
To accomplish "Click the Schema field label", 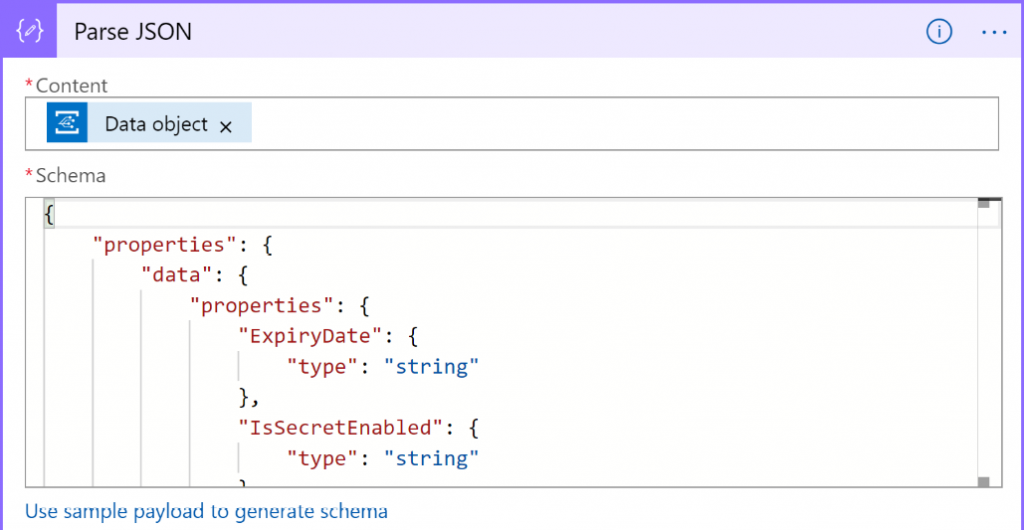I will click(x=70, y=176).
